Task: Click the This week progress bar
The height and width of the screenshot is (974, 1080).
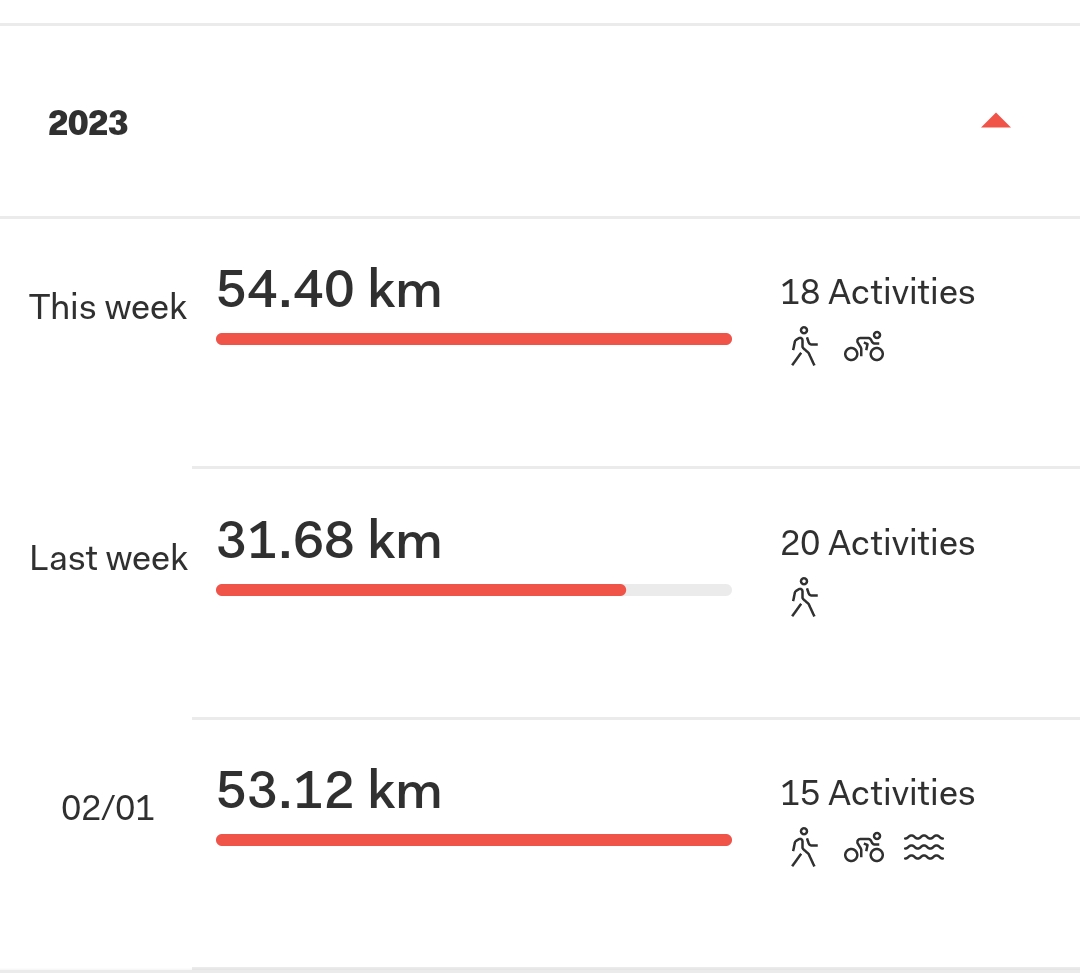Action: [x=474, y=339]
